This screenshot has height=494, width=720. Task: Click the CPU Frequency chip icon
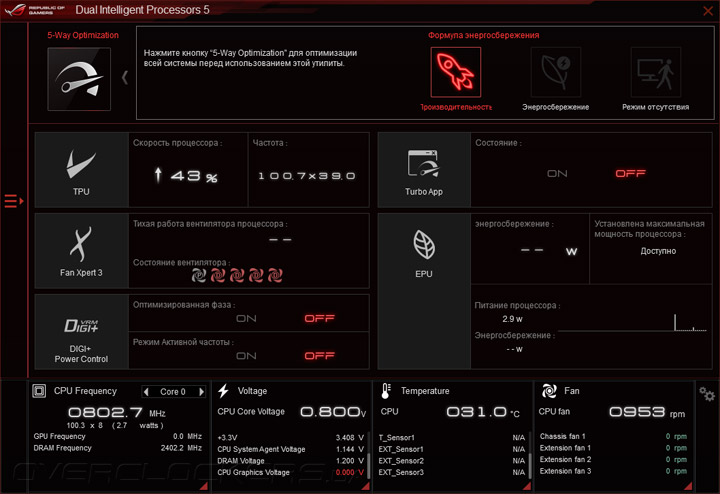pos(39,391)
